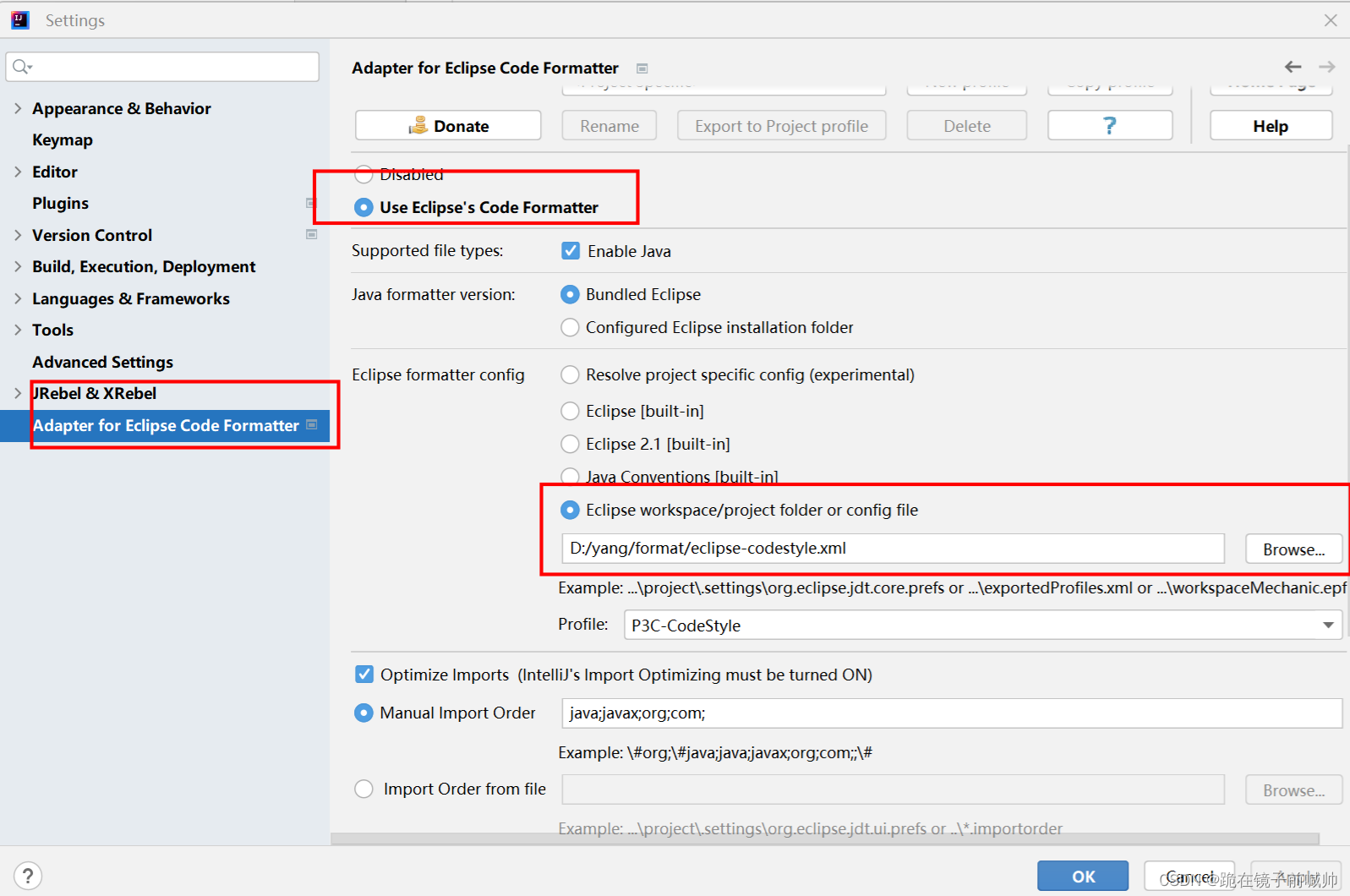Open help with the bottom-left question mark icon
This screenshot has height=896, width=1350.
click(x=27, y=876)
